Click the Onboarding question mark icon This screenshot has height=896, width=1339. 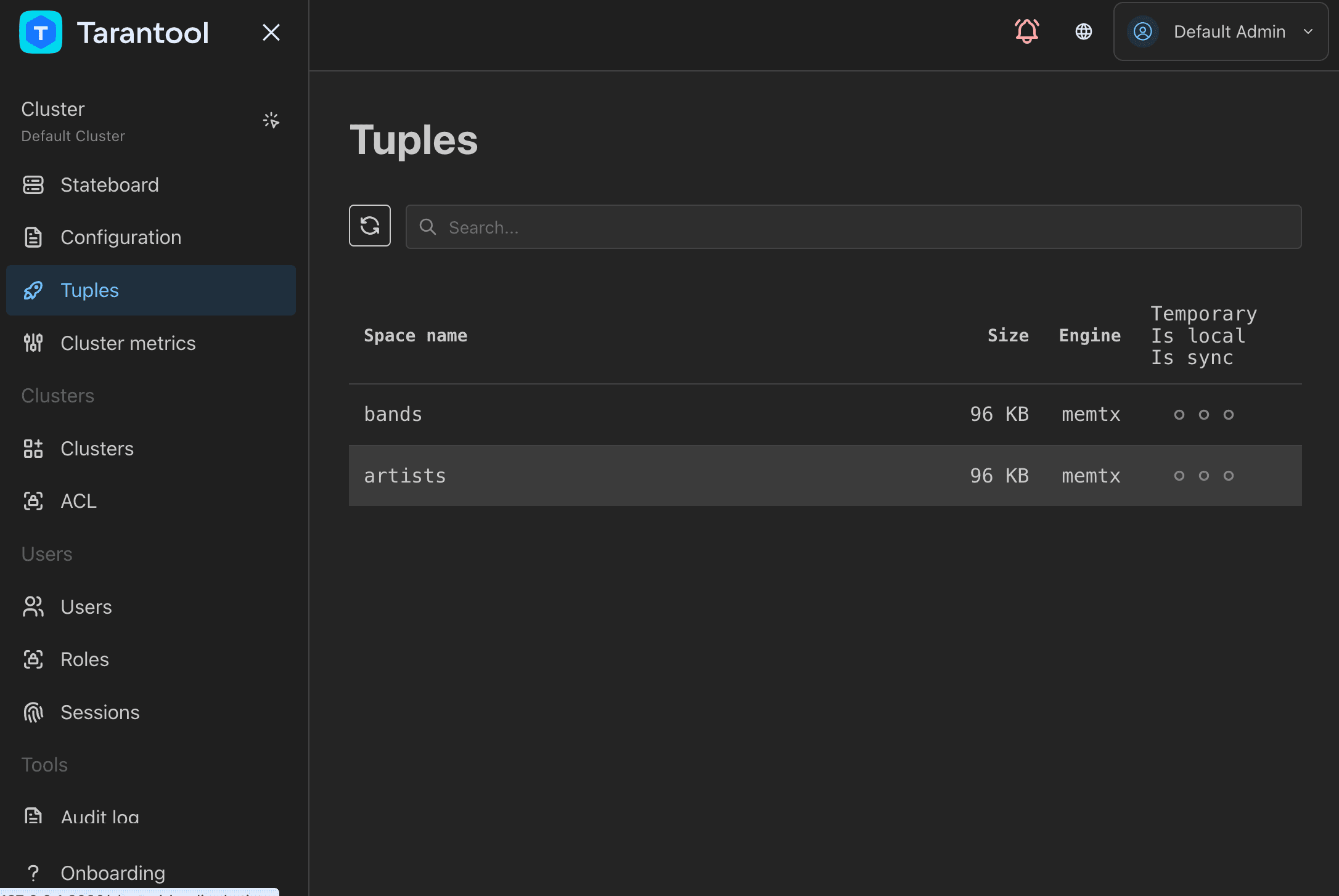(33, 873)
